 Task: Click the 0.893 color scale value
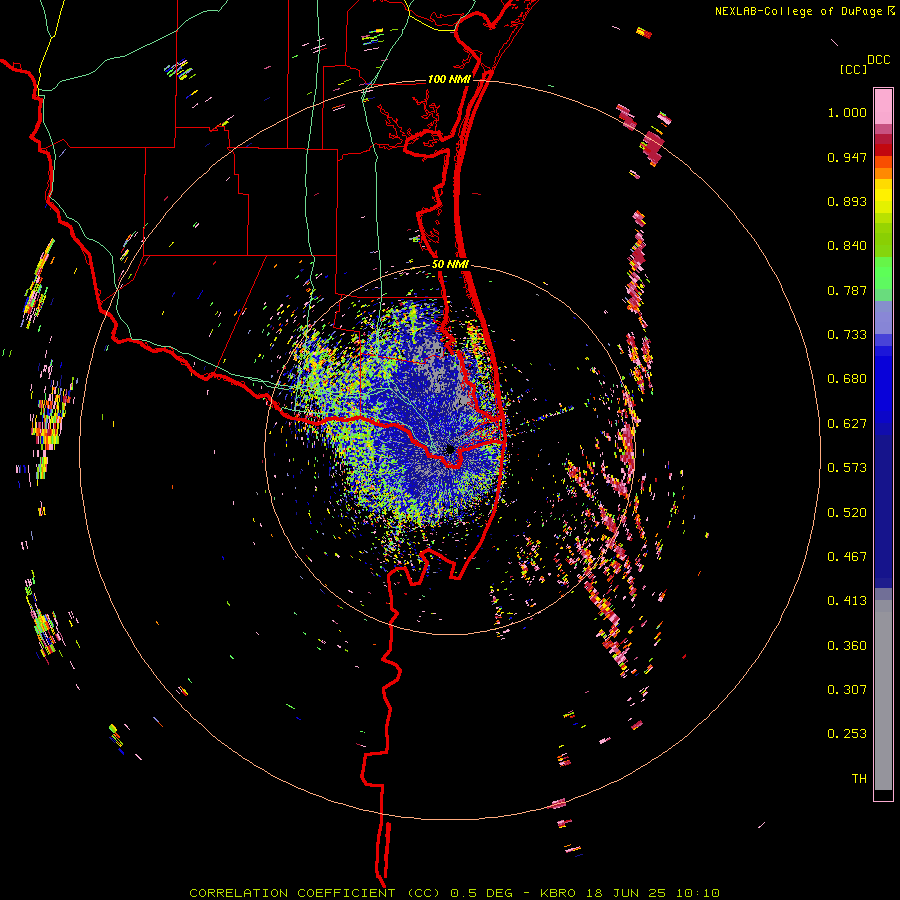point(847,201)
